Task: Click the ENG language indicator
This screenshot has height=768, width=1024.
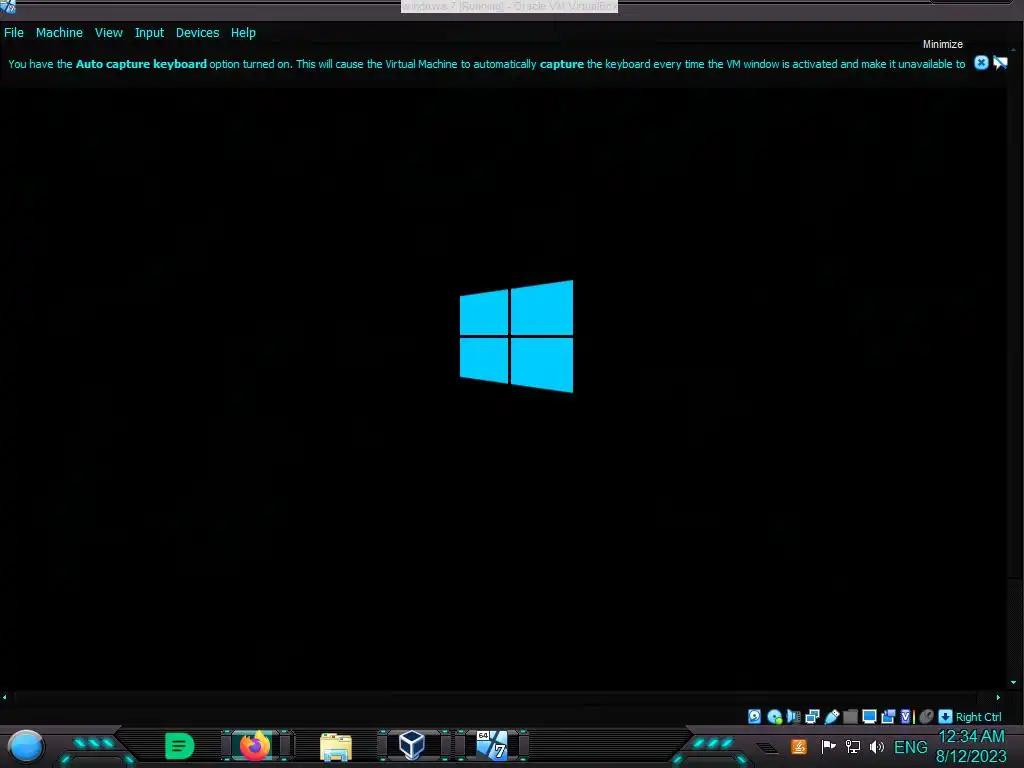Action: 910,746
